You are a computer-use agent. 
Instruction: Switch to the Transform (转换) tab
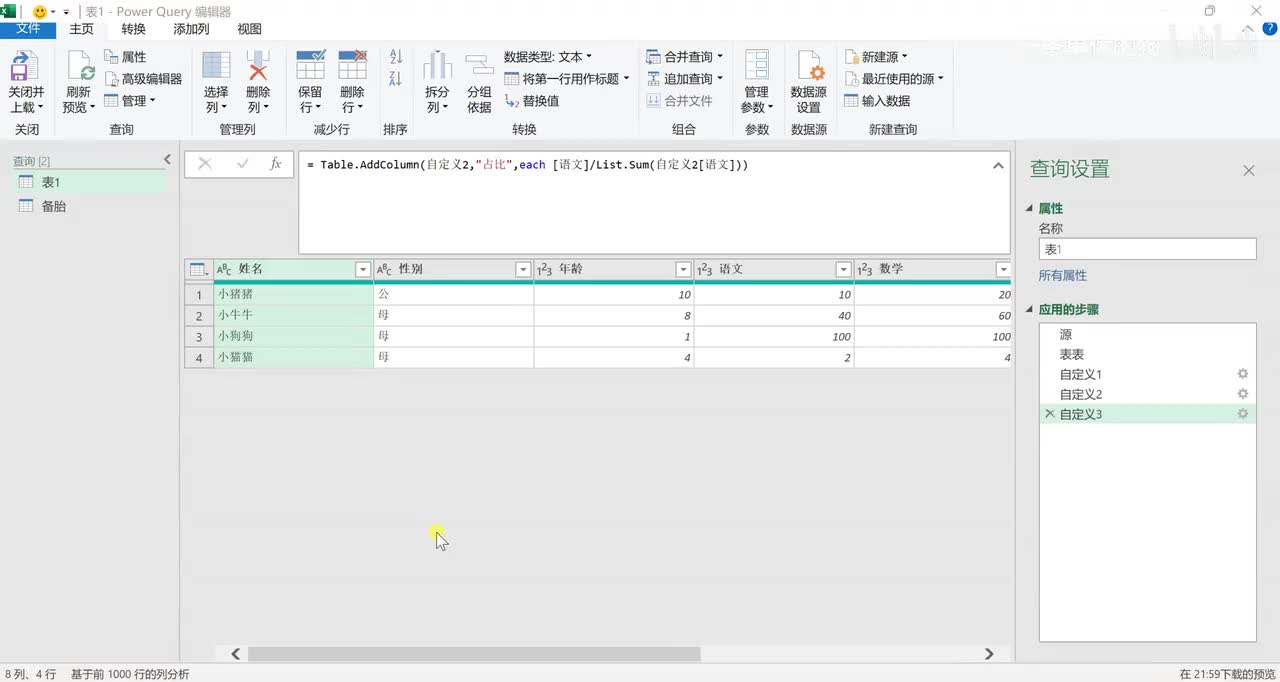[133, 29]
